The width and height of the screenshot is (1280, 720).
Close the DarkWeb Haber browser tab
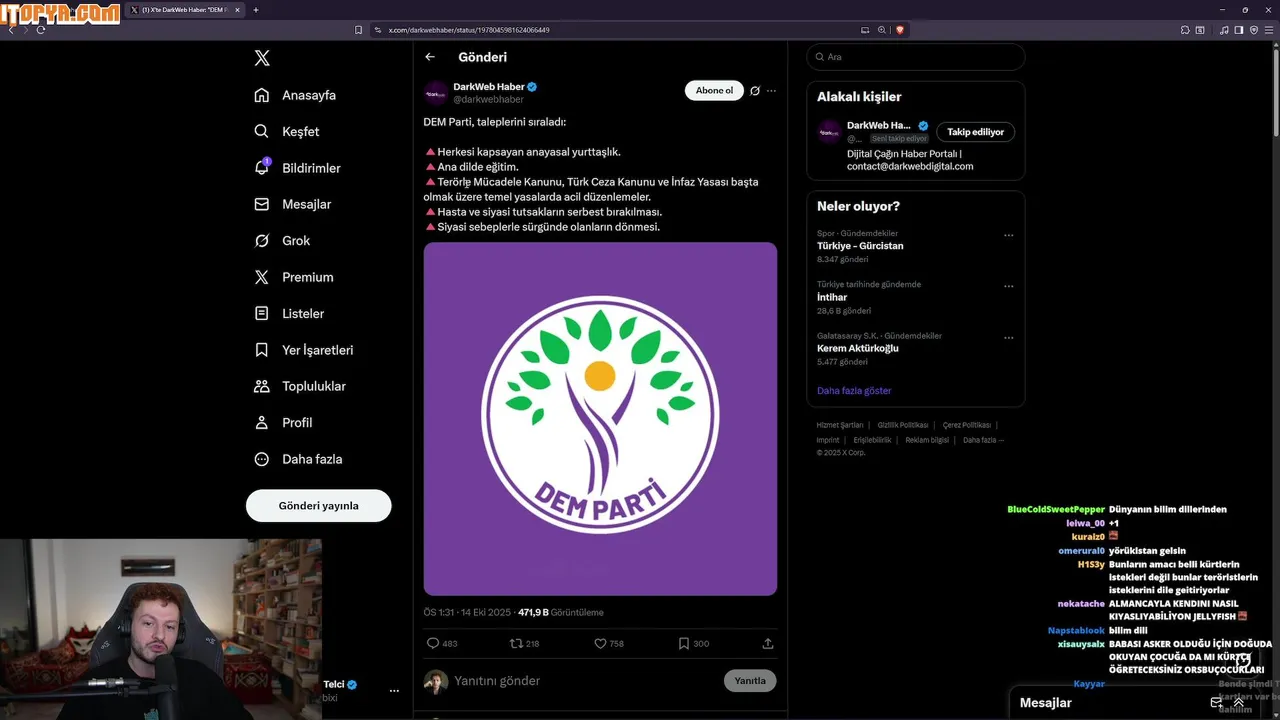(237, 10)
